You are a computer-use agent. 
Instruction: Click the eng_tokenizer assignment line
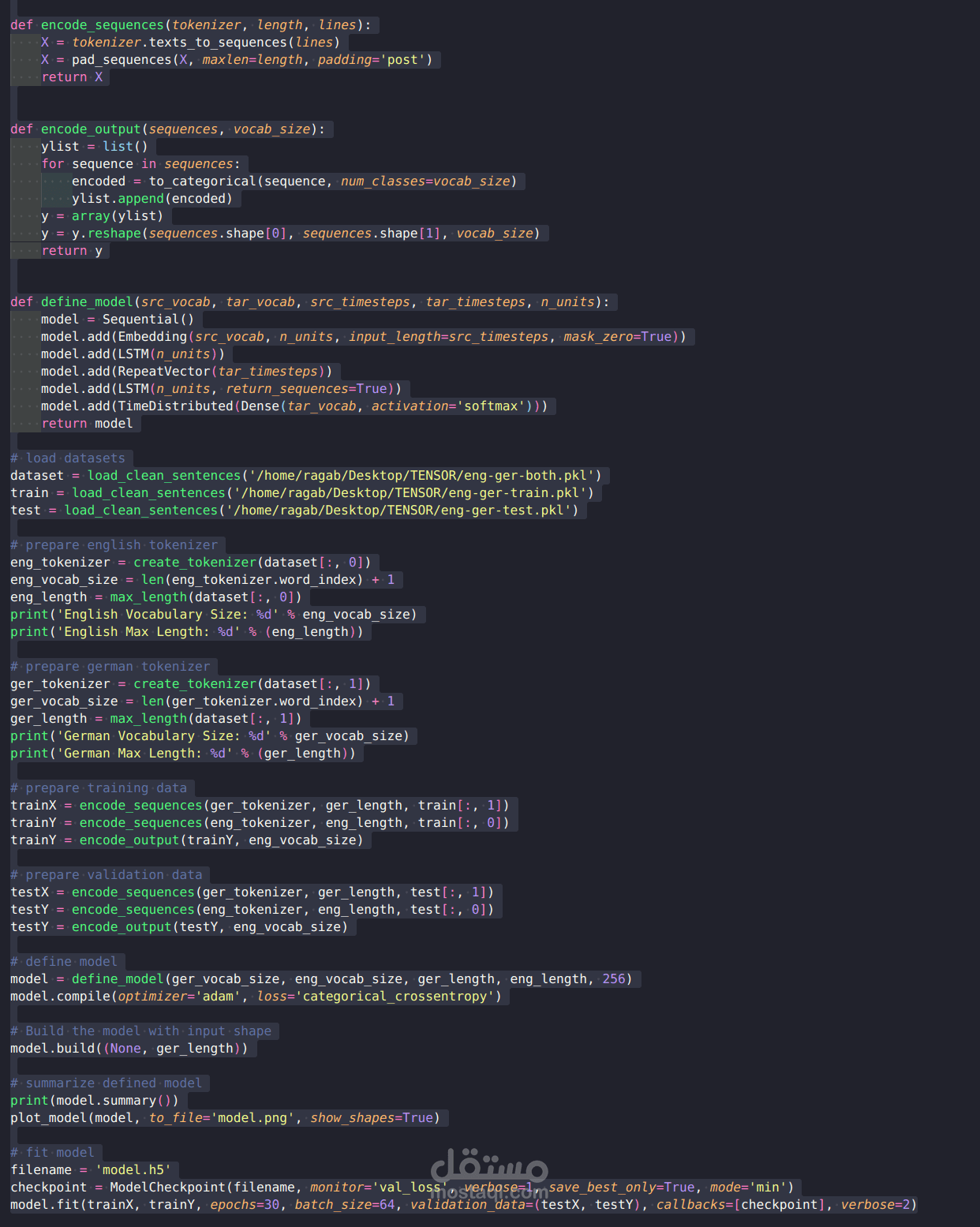click(x=191, y=563)
